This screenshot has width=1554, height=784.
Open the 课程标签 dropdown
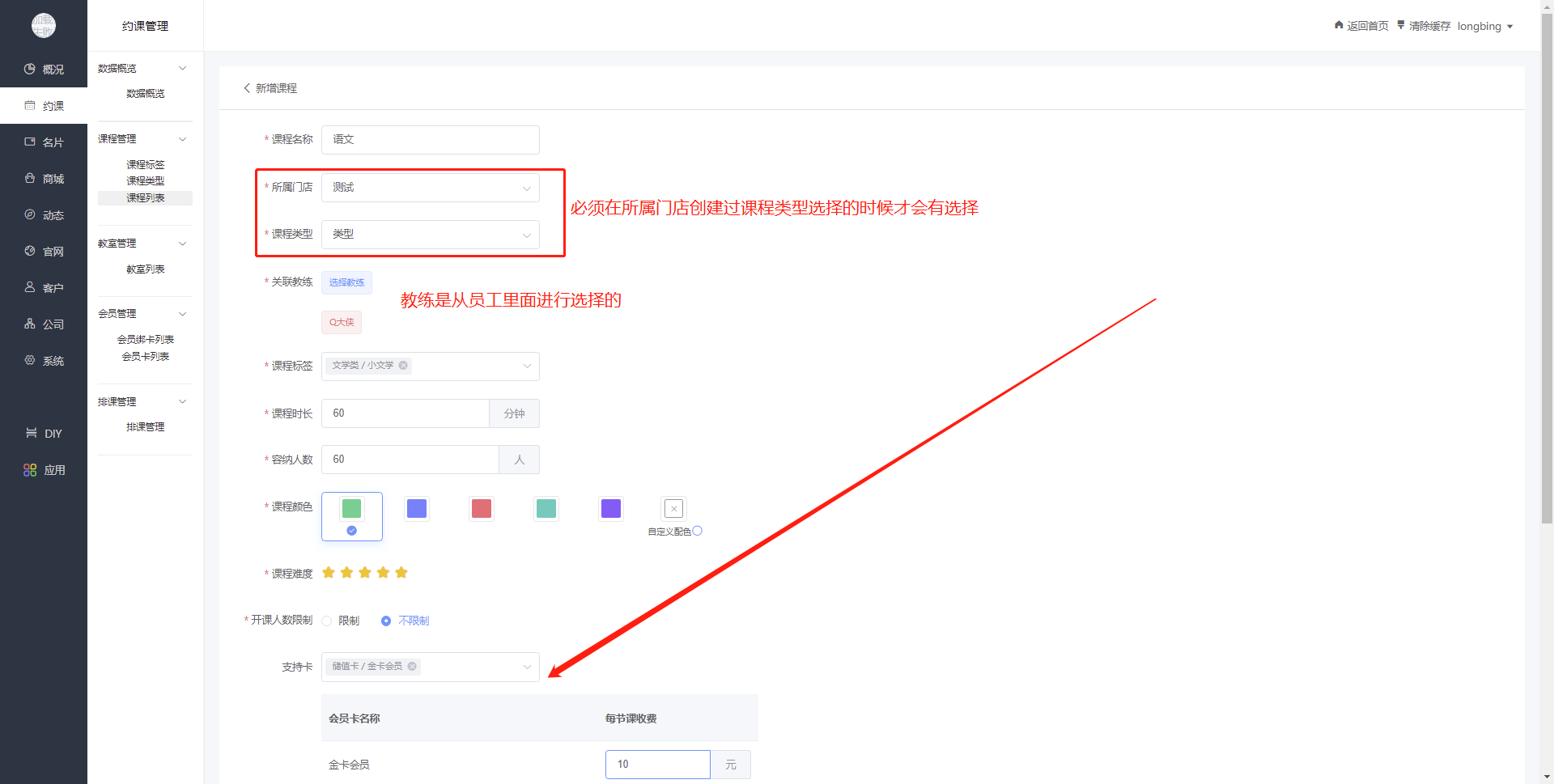tap(431, 367)
